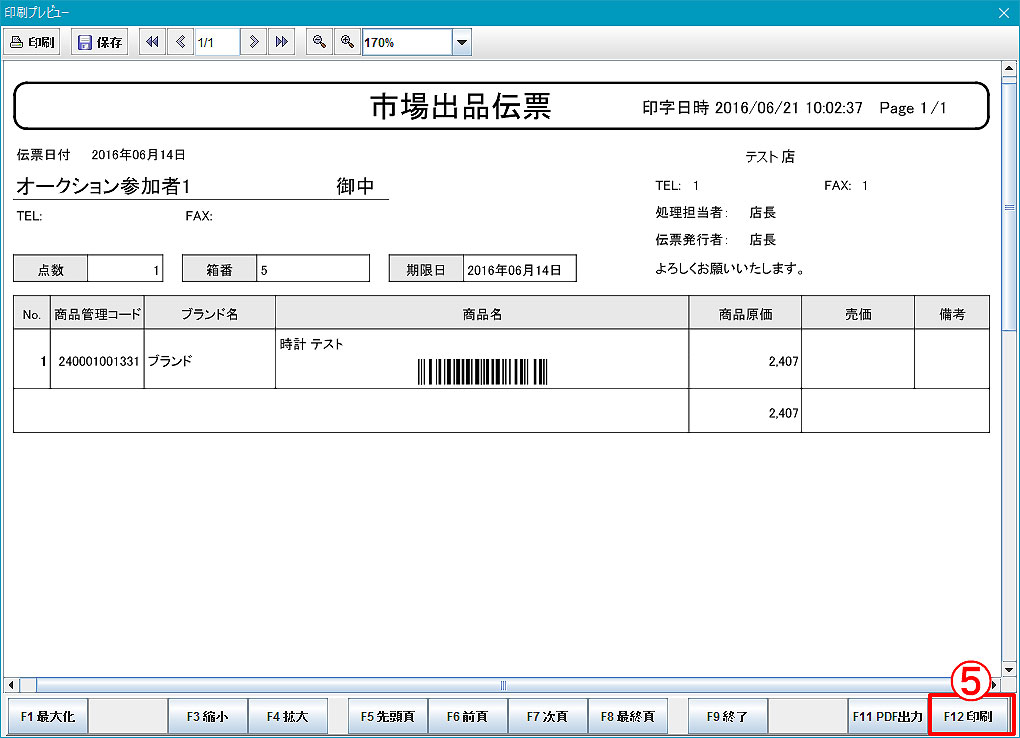This screenshot has height=738, width=1020.
Task: Click inside the page number input field
Action: coord(215,41)
